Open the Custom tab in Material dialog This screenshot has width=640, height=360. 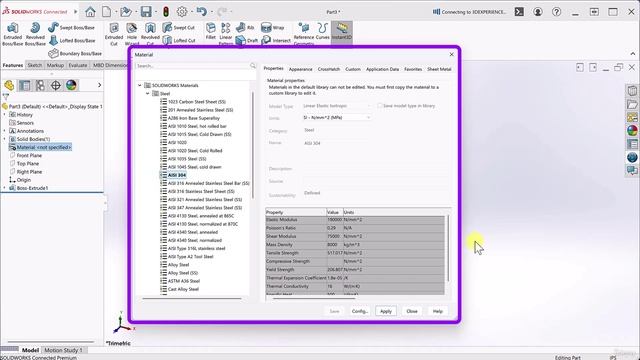(353, 69)
